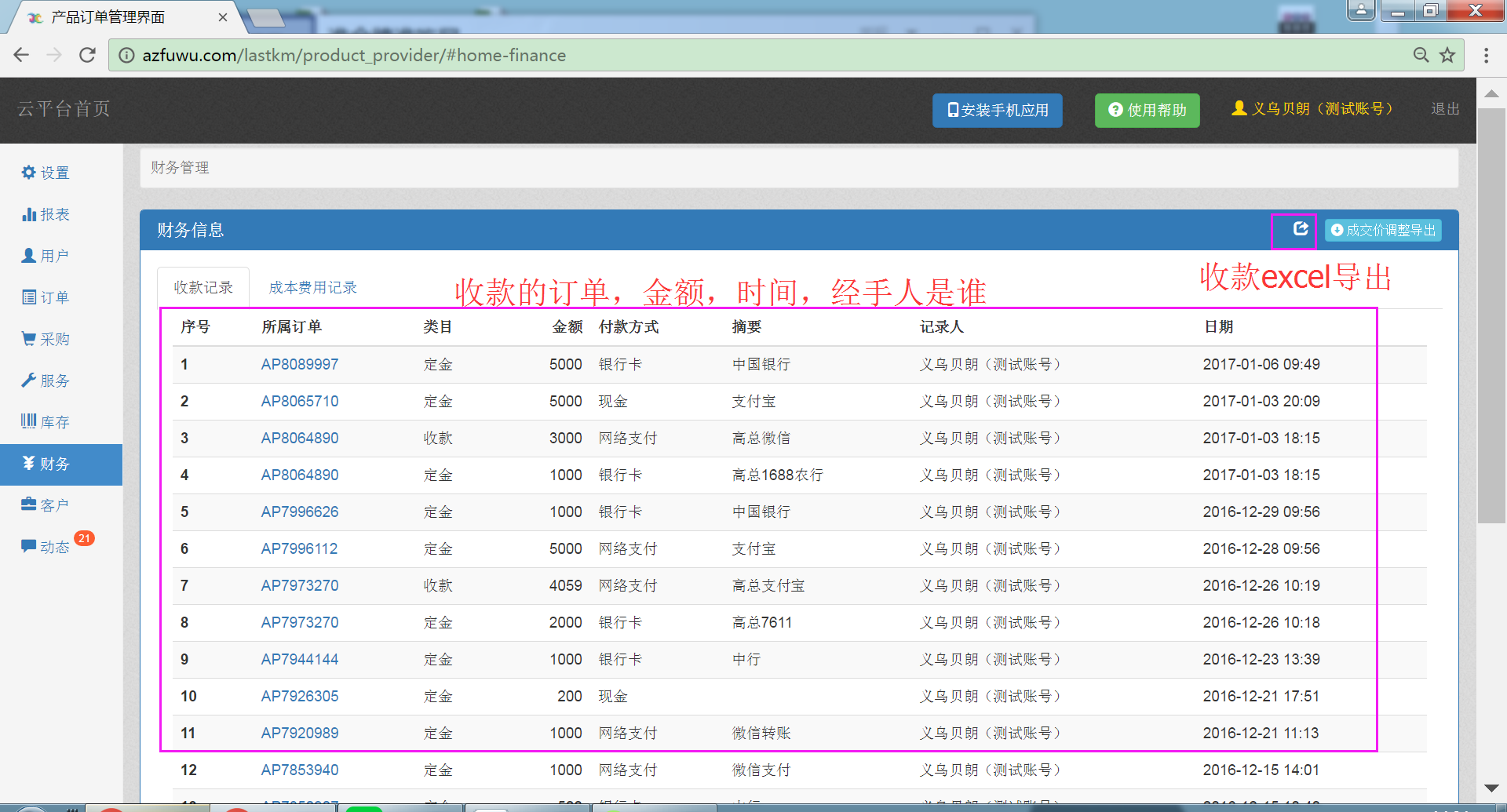Click the 日期 column header
This screenshot has width=1507, height=812.
1218,326
